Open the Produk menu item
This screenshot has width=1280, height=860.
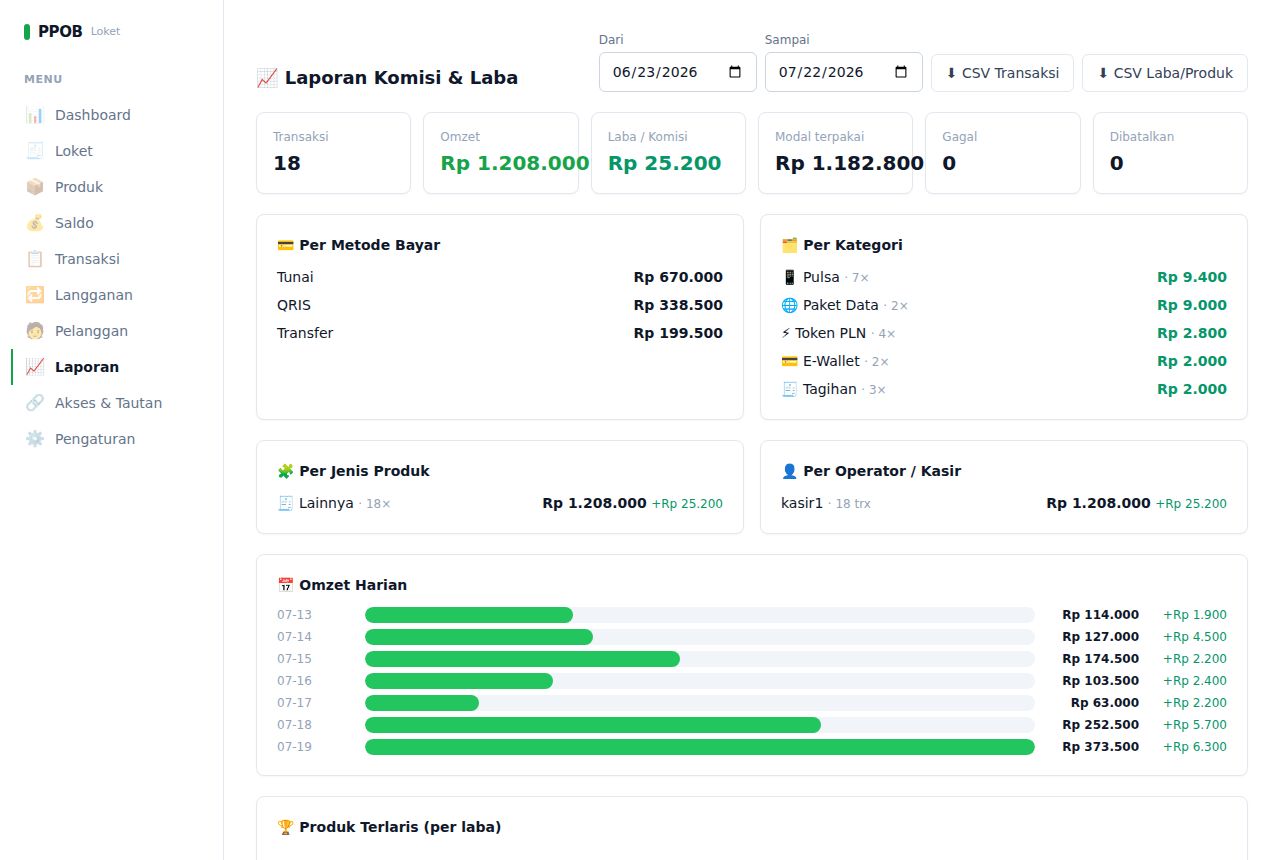click(x=111, y=187)
